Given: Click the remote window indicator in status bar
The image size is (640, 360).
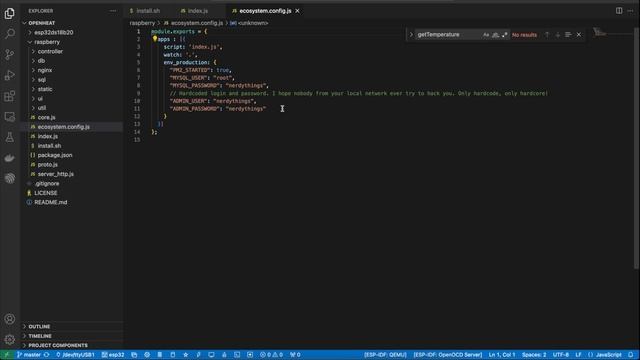Looking at the screenshot, I should click(x=6, y=355).
